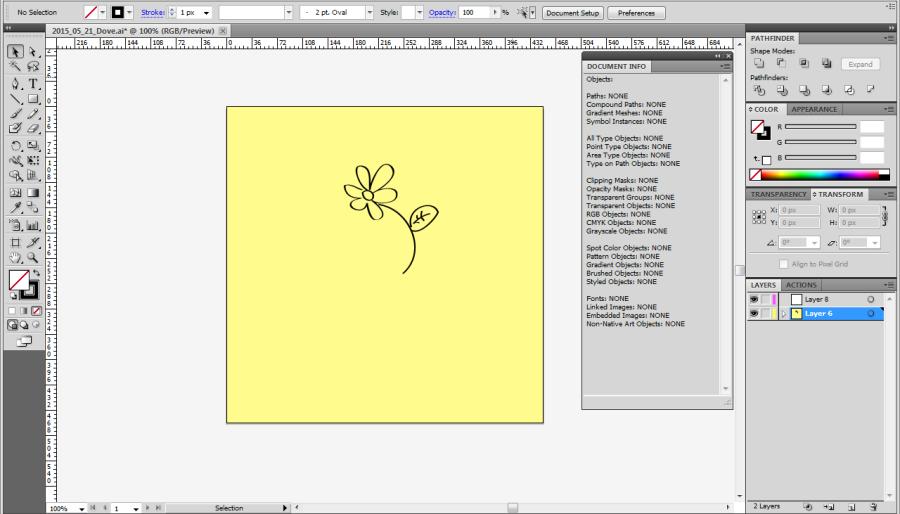
Task: Select the Layers tab
Action: 763,285
